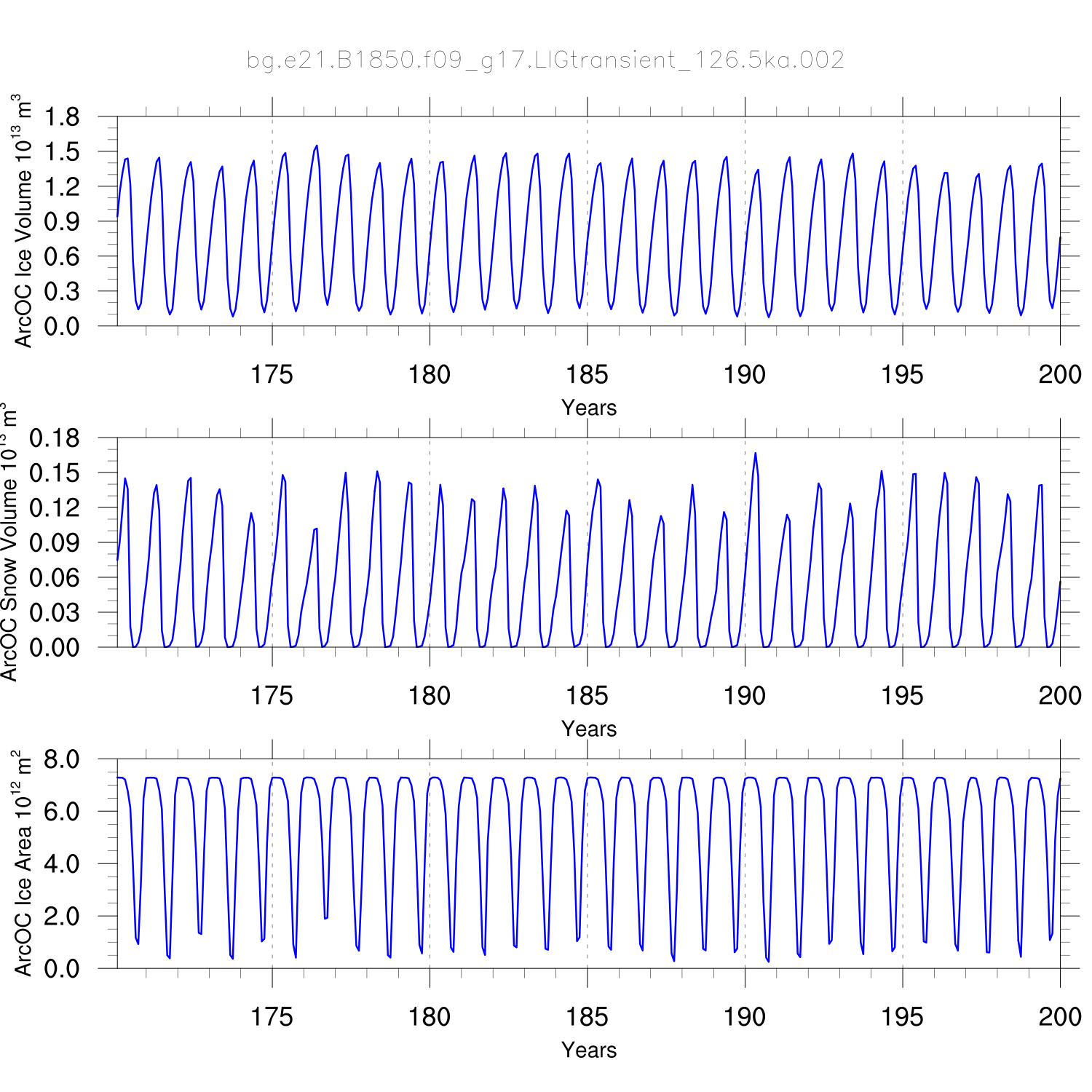This screenshot has height=1092, width=1092.
Task: Click the 1.8 tick label on ice volume axis
Action: [x=62, y=116]
